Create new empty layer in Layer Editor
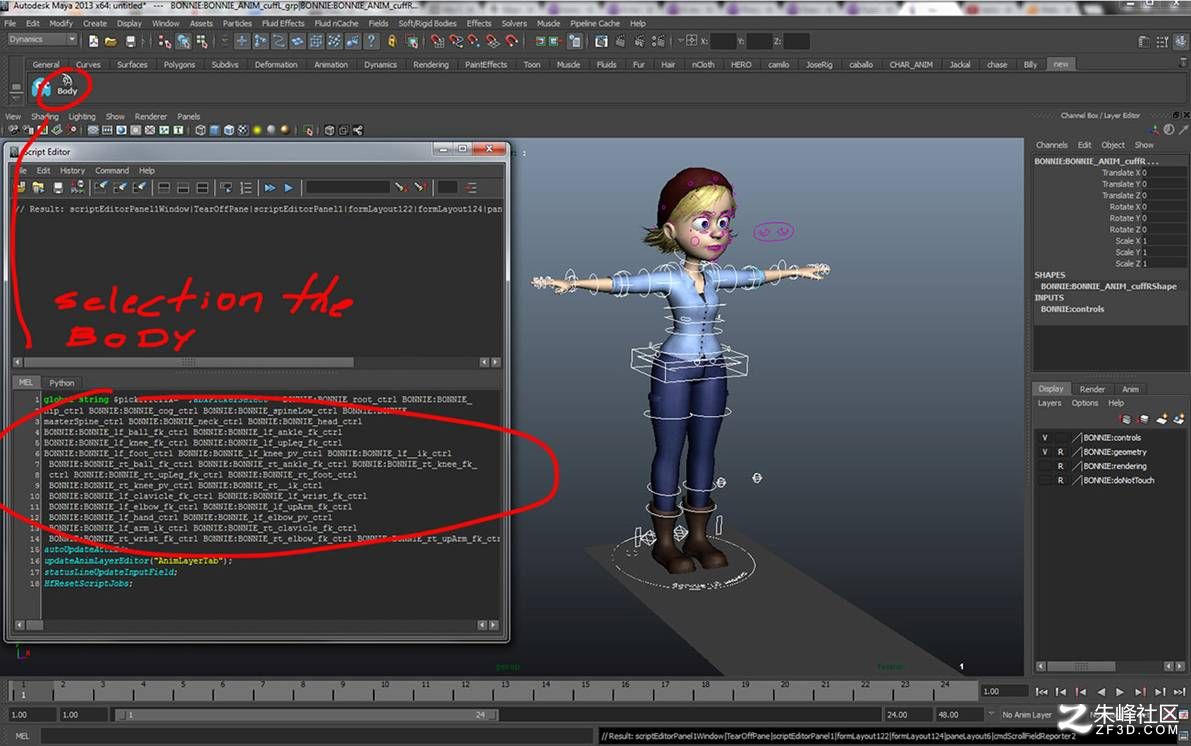 (x=1161, y=419)
